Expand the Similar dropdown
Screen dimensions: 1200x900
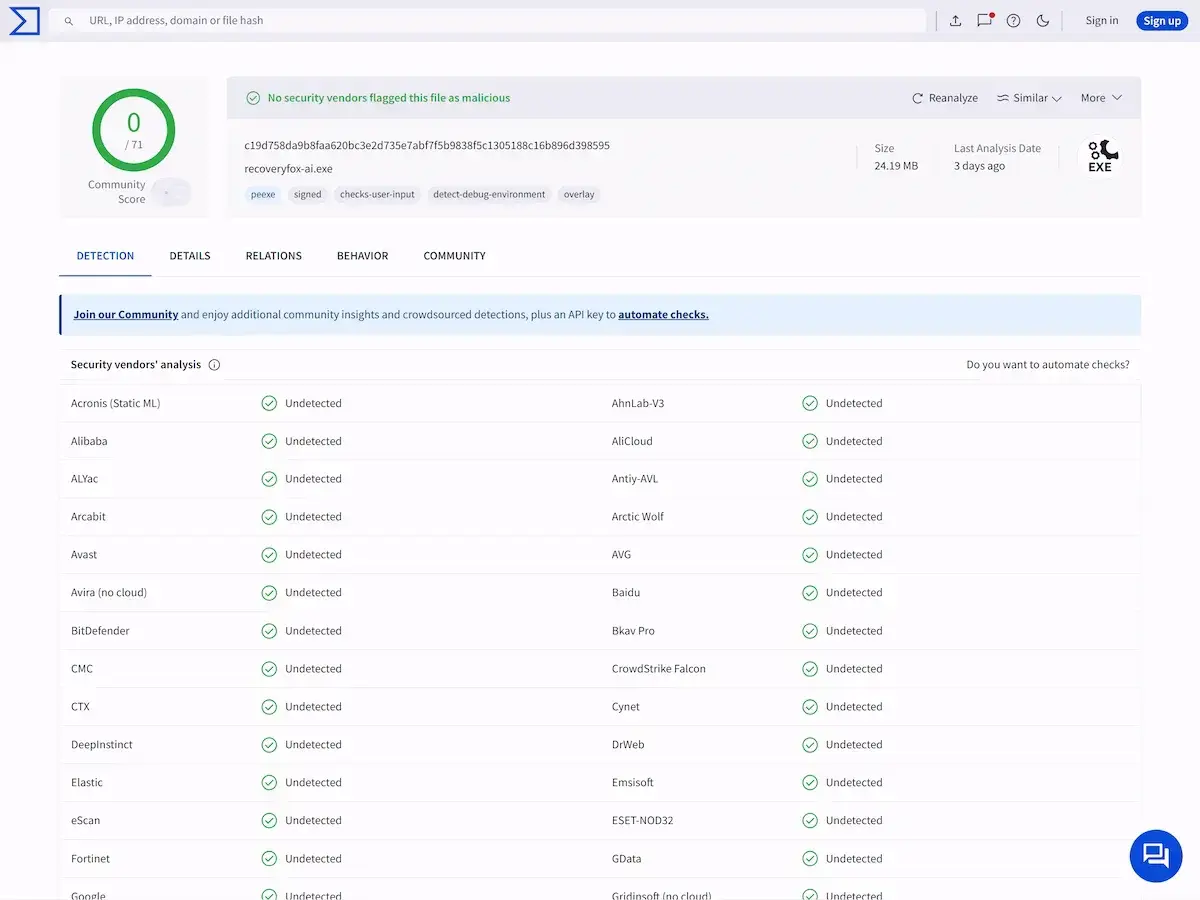pos(1029,98)
